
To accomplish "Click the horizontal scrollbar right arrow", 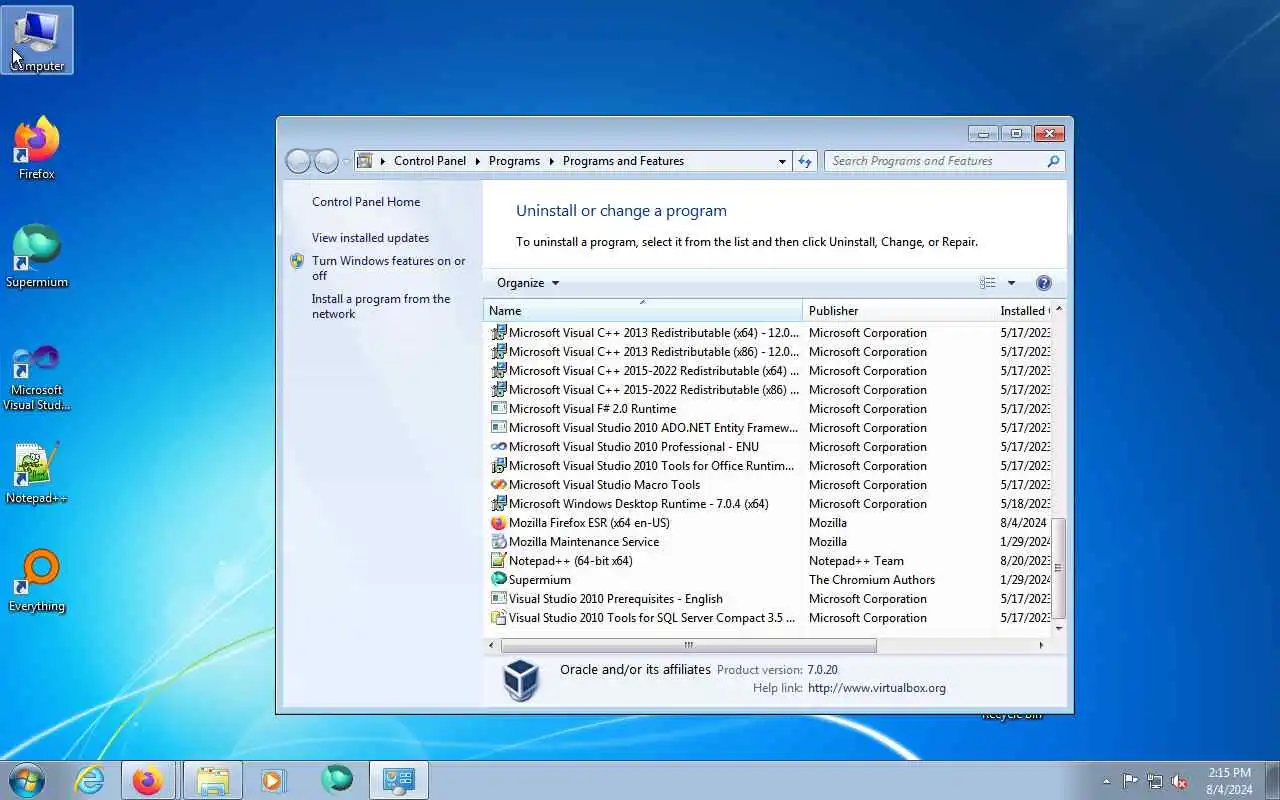I will click(x=1041, y=646).
